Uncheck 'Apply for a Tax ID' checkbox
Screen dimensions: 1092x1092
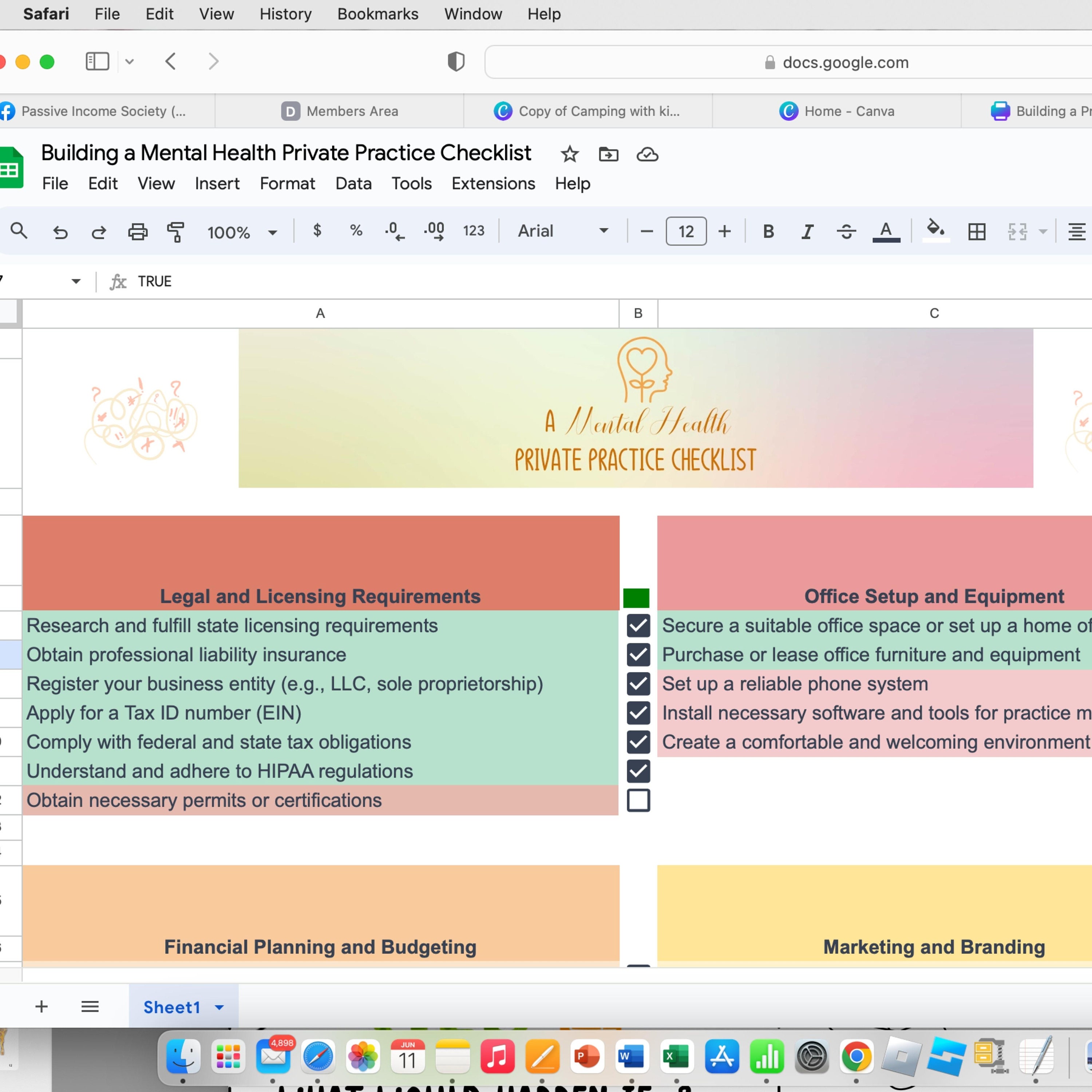(x=638, y=713)
